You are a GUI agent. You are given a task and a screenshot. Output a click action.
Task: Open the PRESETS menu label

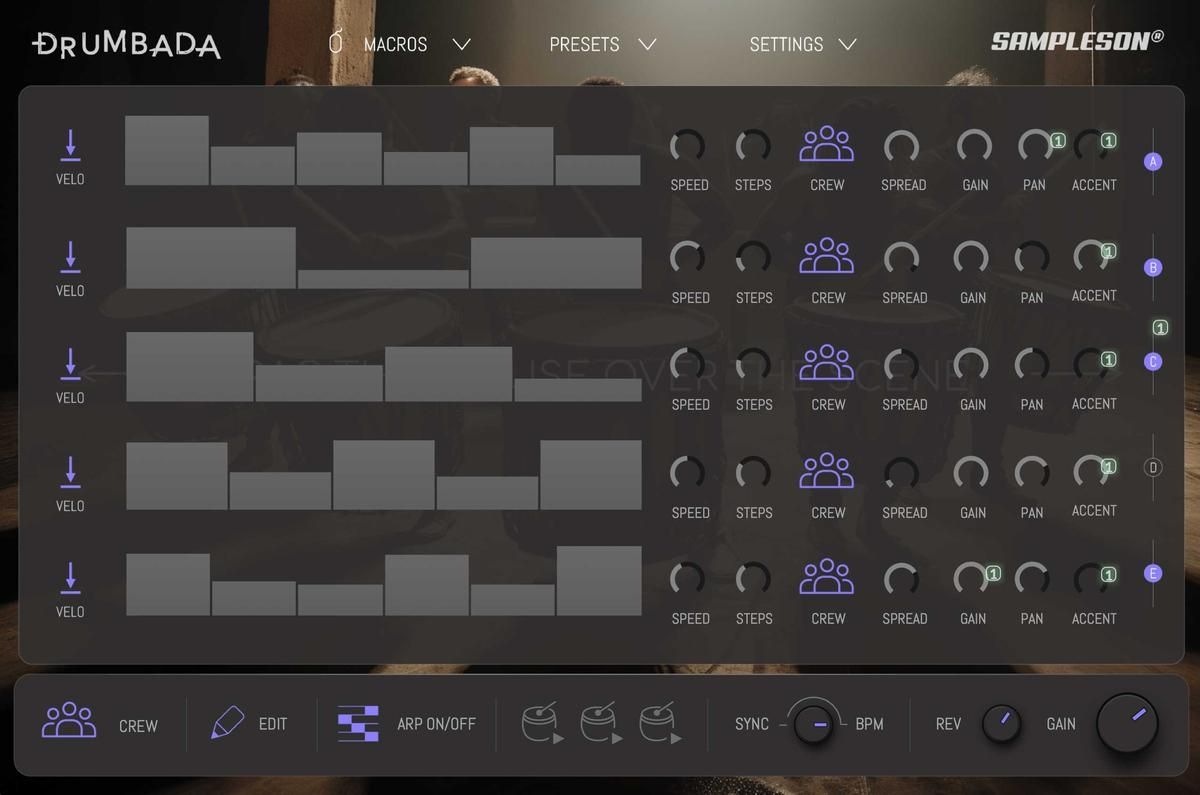[584, 45]
